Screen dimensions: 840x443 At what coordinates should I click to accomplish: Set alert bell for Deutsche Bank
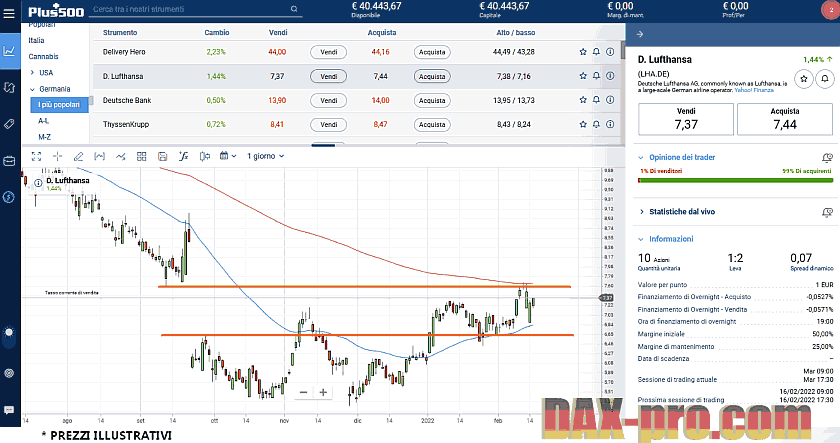(x=596, y=100)
